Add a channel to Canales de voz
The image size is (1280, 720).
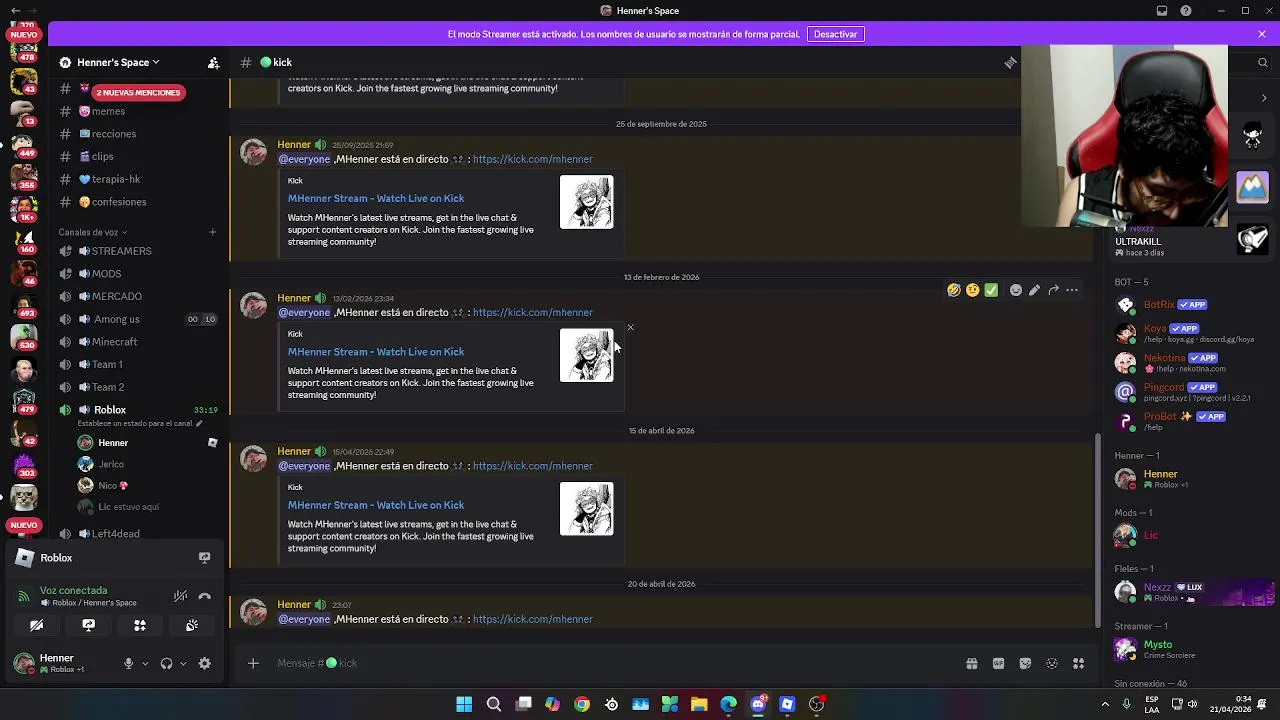pyautogui.click(x=212, y=232)
